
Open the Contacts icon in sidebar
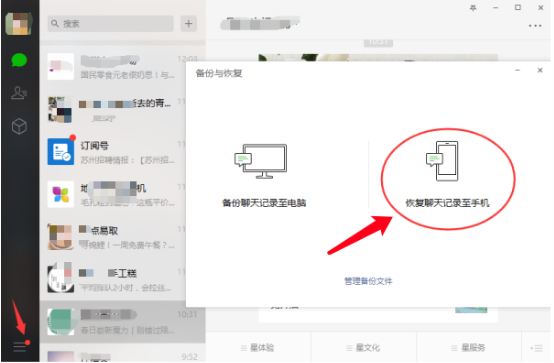[x=19, y=93]
